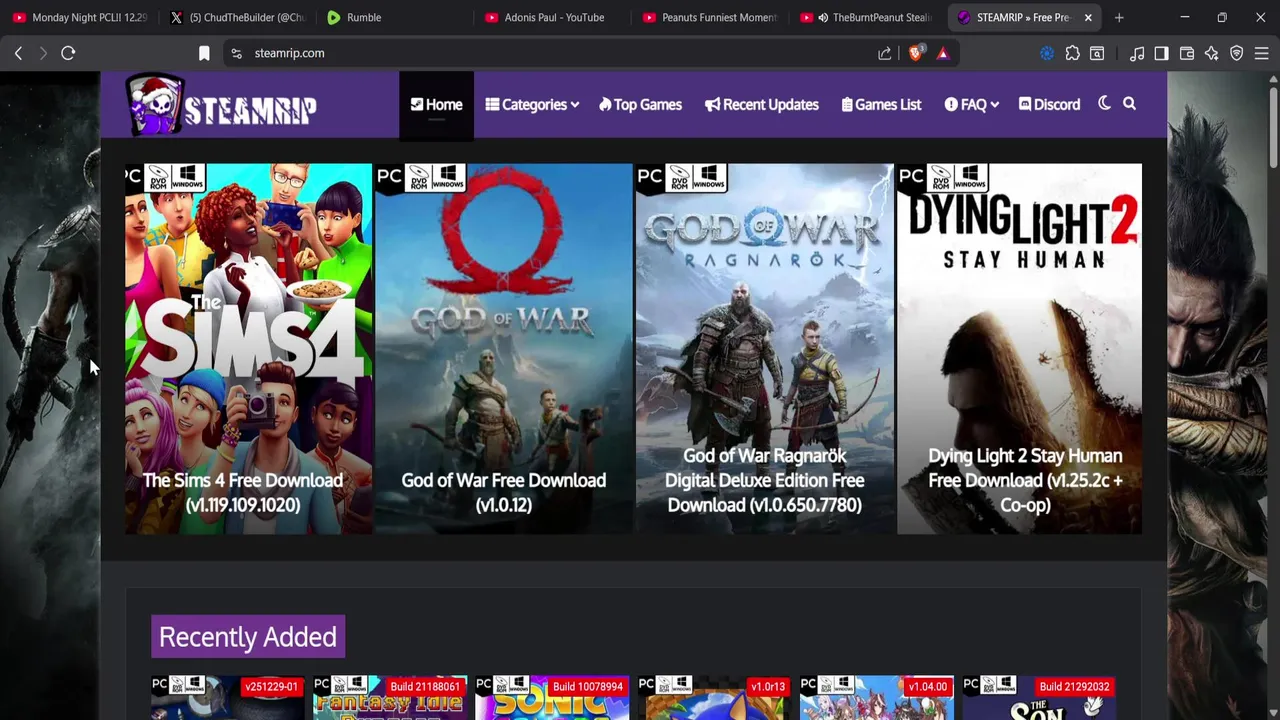Open the Brave Wallet icon
Image resolution: width=1280 pixels, height=720 pixels.
(x=1187, y=53)
